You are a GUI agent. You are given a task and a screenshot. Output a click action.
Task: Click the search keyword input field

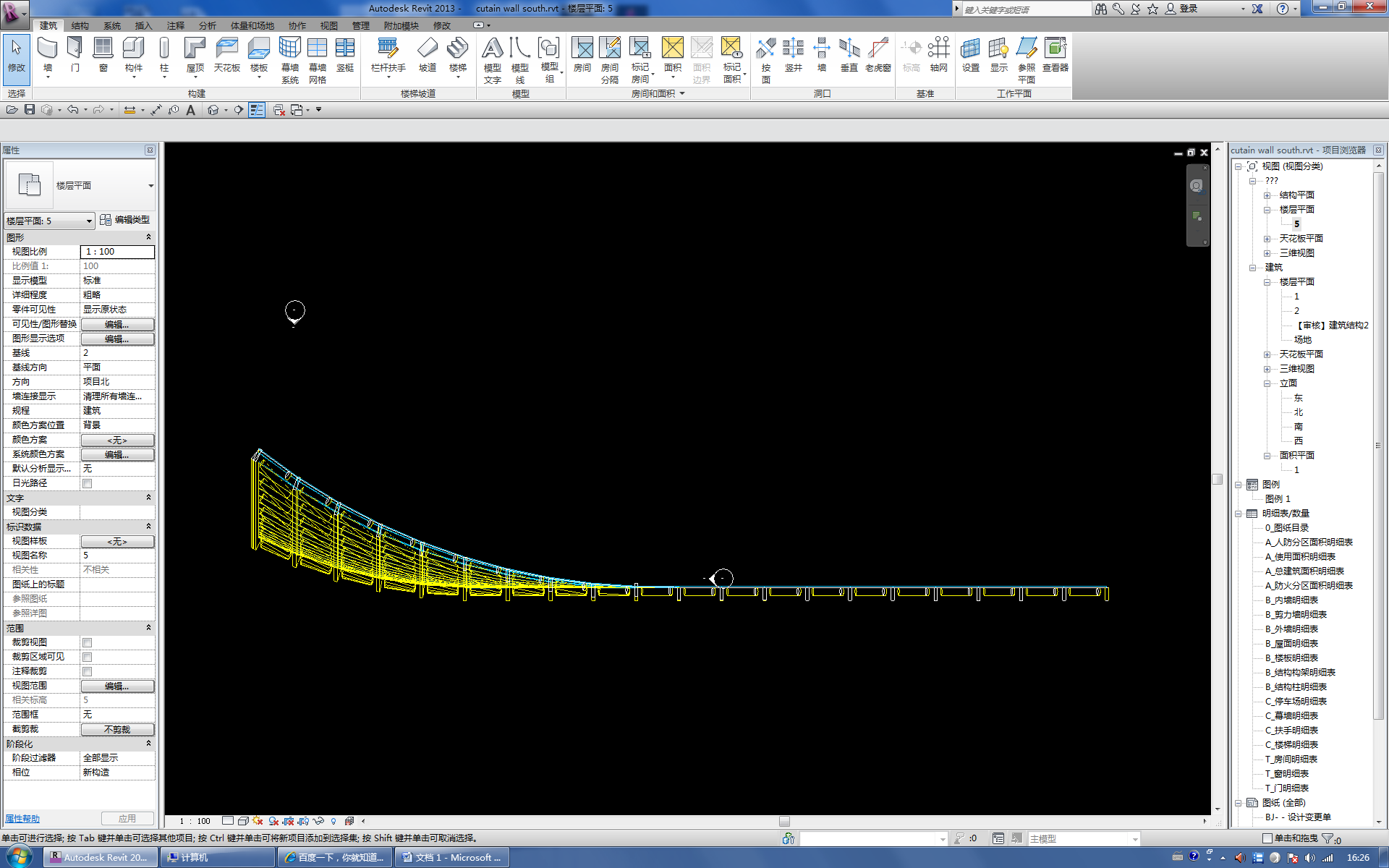(1027, 9)
